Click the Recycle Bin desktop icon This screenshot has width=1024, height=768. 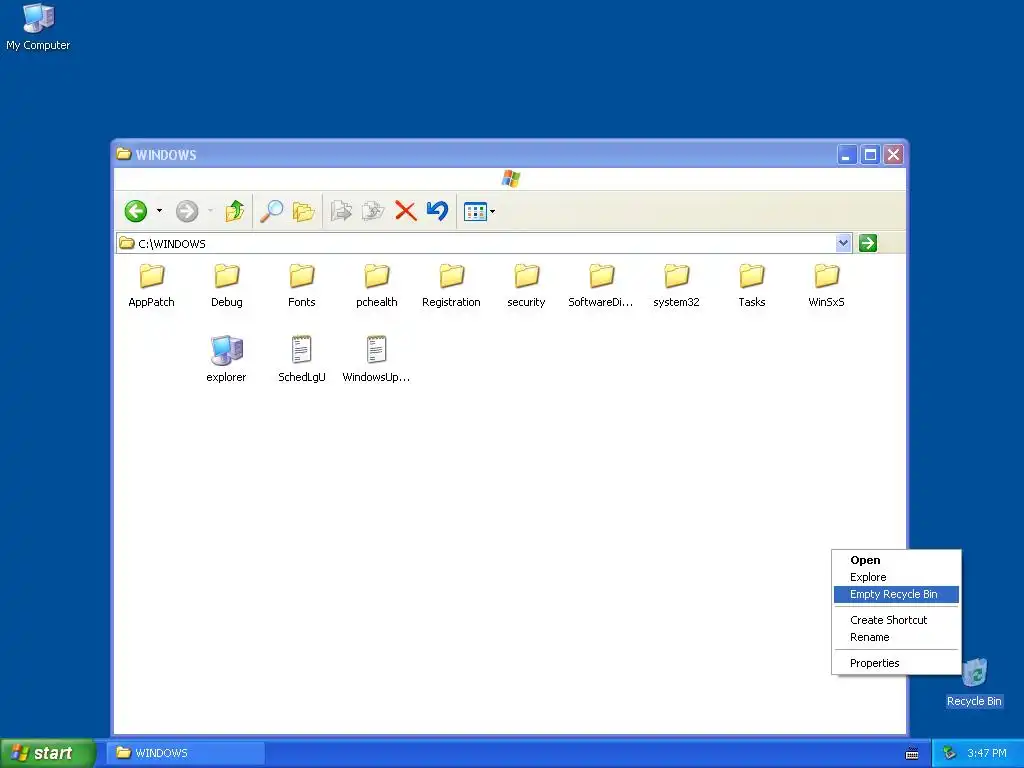coord(974,682)
